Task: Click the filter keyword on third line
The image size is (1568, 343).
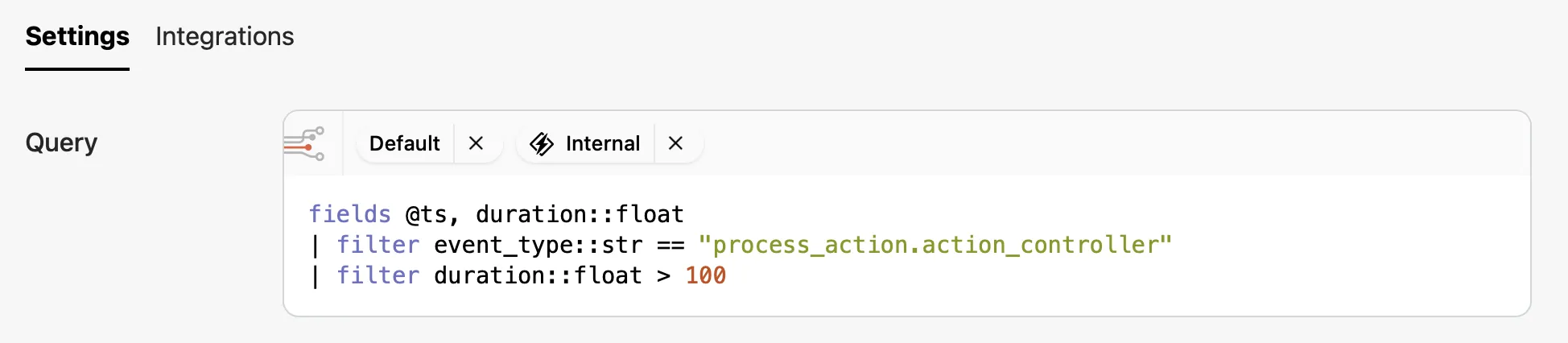Action: click(378, 275)
